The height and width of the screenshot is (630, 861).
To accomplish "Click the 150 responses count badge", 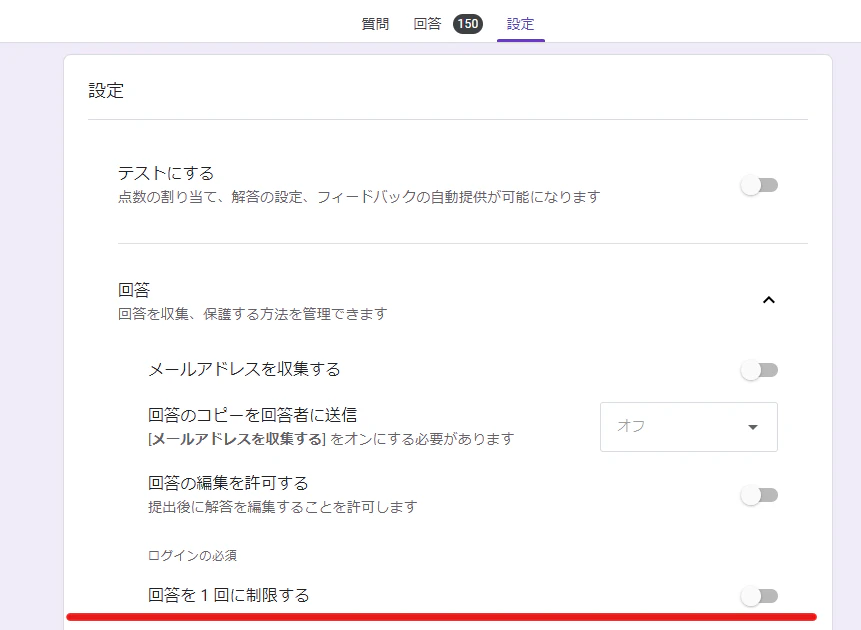I will click(x=468, y=24).
